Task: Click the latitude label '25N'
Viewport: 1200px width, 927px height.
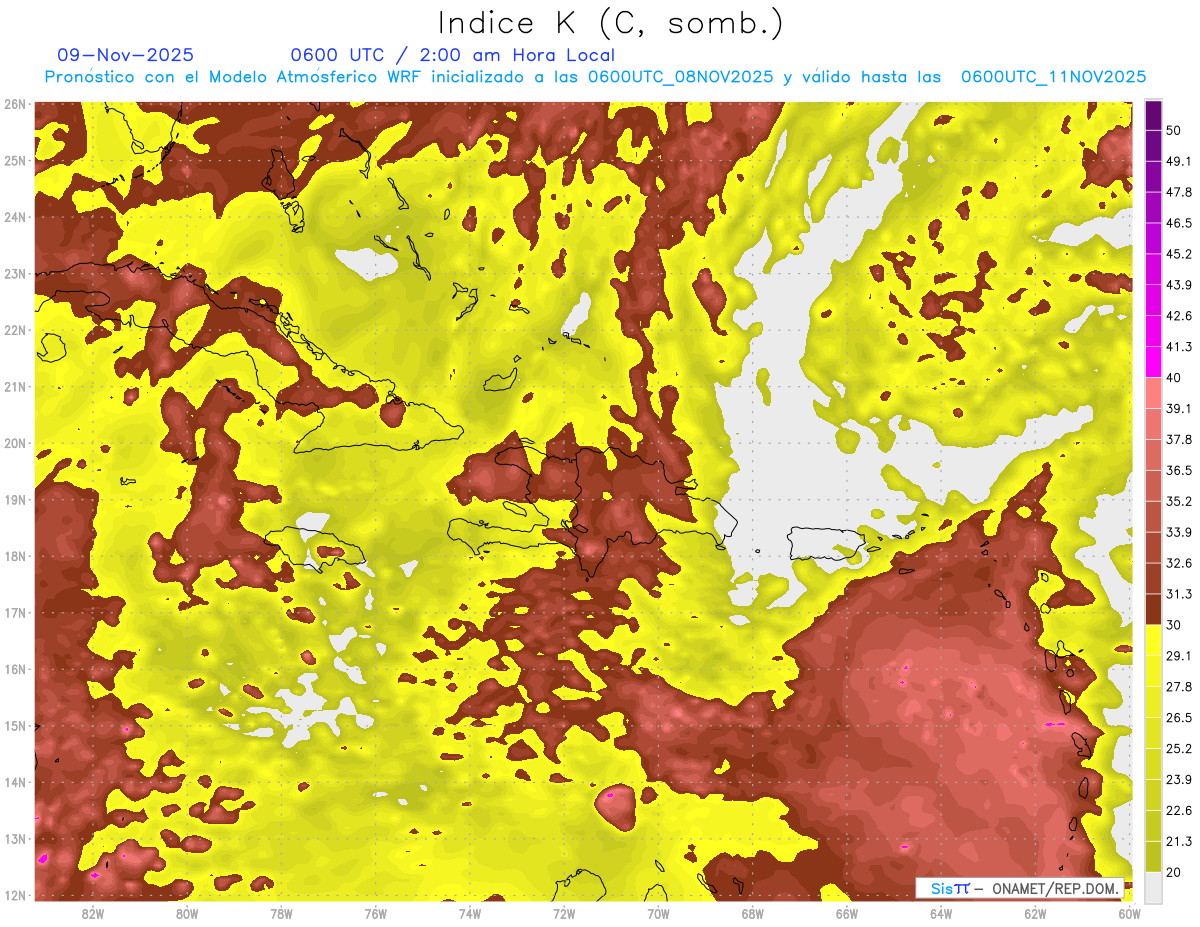Action: pos(15,160)
